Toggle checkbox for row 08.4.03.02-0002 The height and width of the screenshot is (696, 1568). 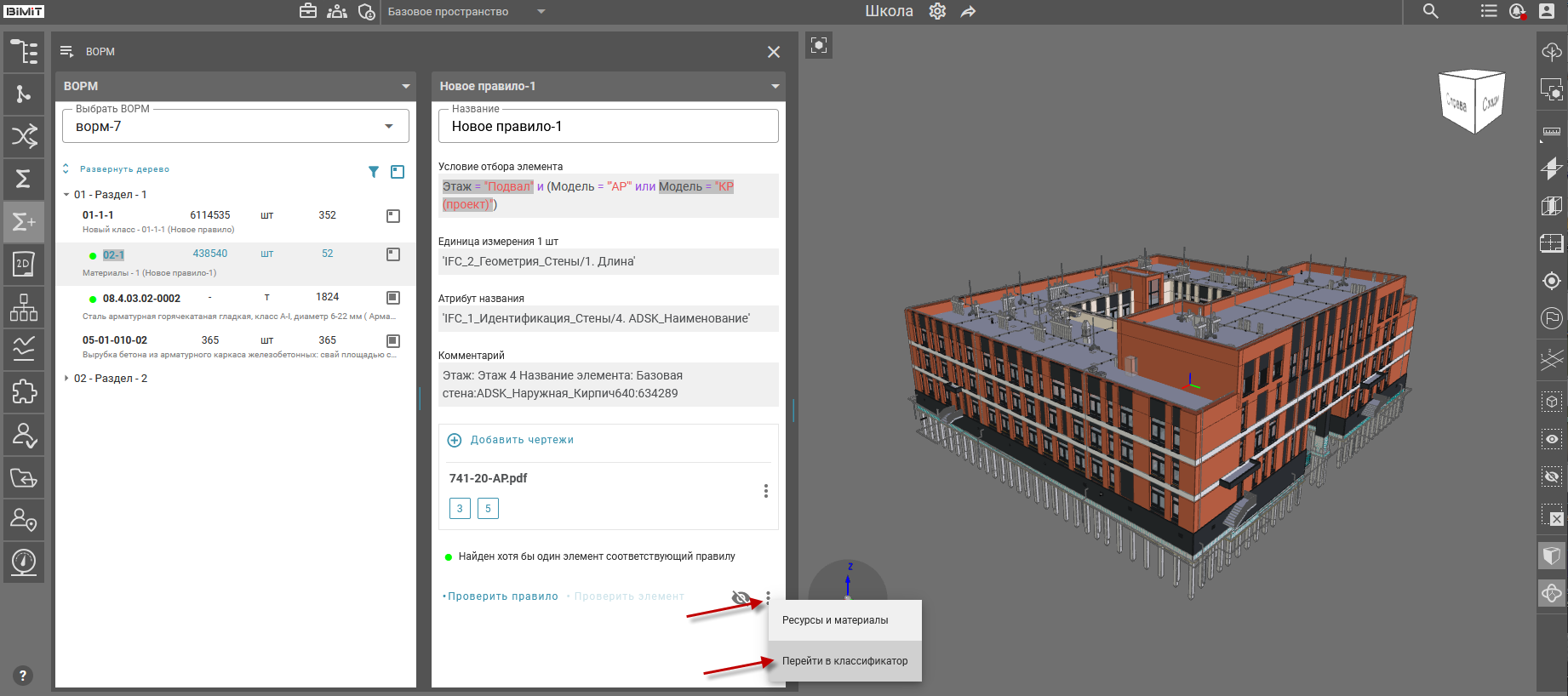[393, 298]
